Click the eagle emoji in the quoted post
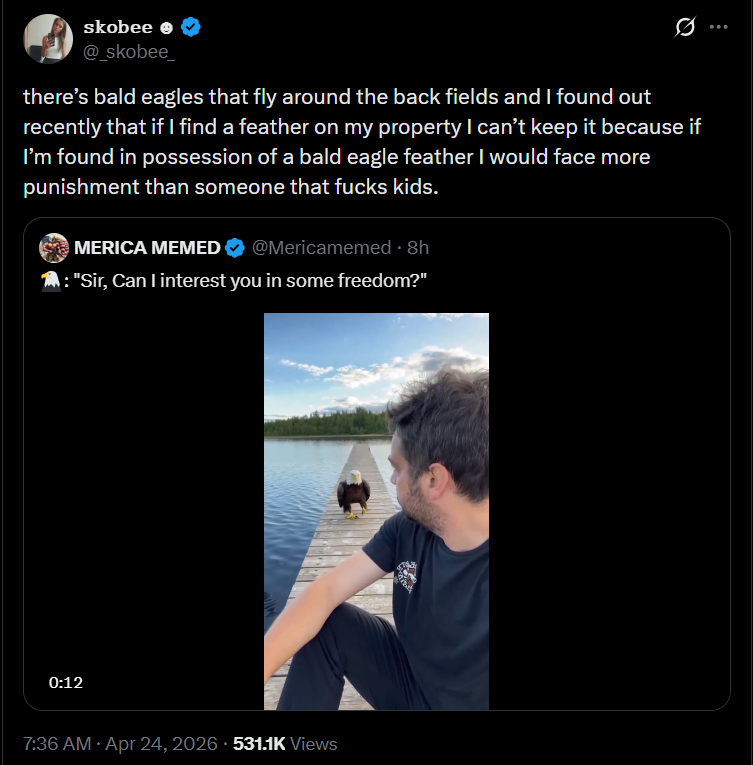Viewport: 753px width, 765px height. (50, 281)
